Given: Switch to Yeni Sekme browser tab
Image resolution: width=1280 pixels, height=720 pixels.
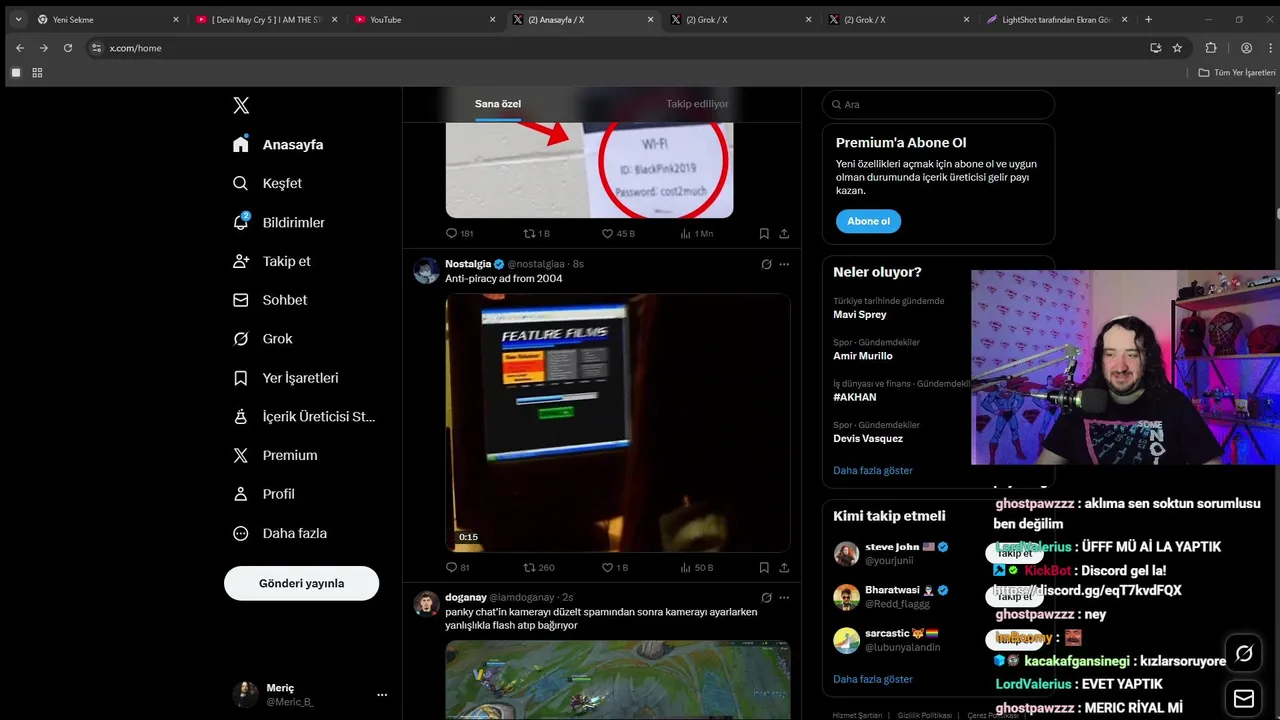Looking at the screenshot, I should [108, 19].
